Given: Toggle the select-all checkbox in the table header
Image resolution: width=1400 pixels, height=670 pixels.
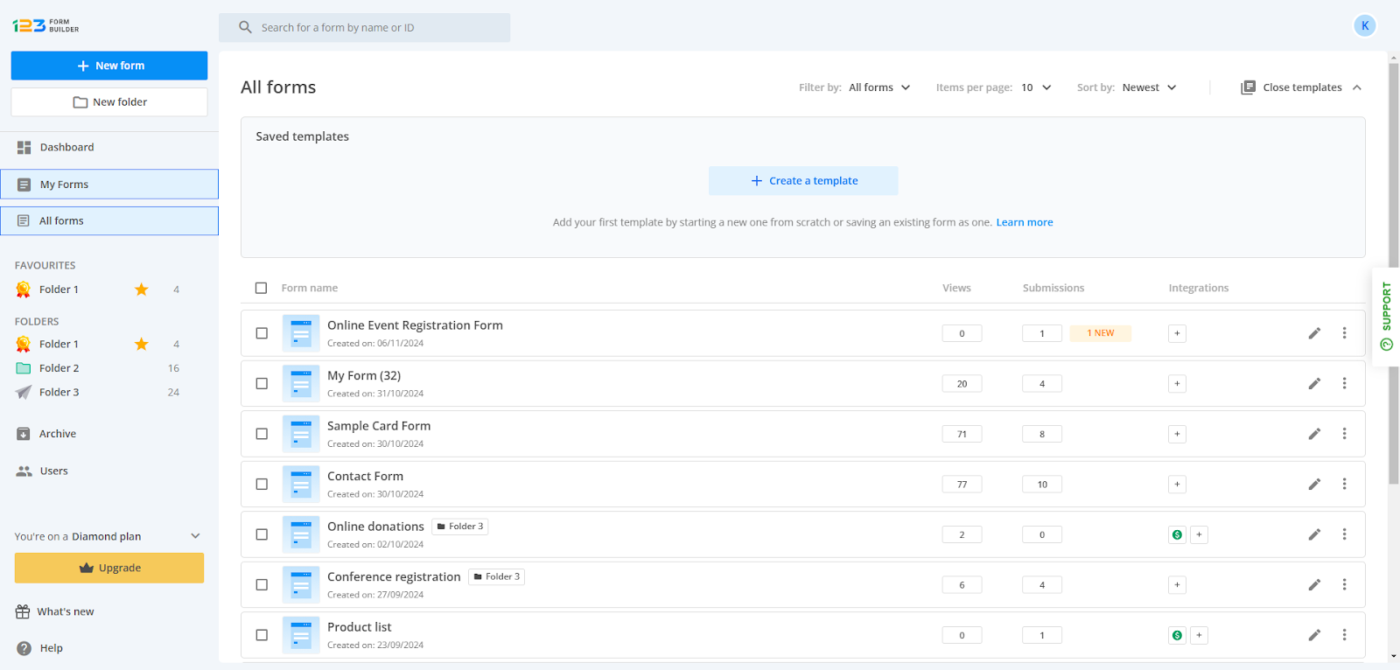Looking at the screenshot, I should (262, 288).
